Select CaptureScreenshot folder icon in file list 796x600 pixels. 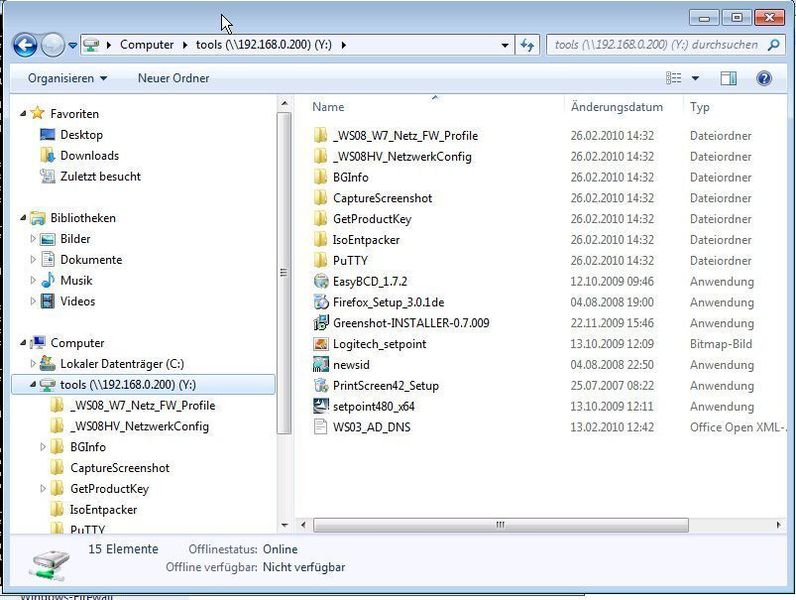pyautogui.click(x=320, y=198)
